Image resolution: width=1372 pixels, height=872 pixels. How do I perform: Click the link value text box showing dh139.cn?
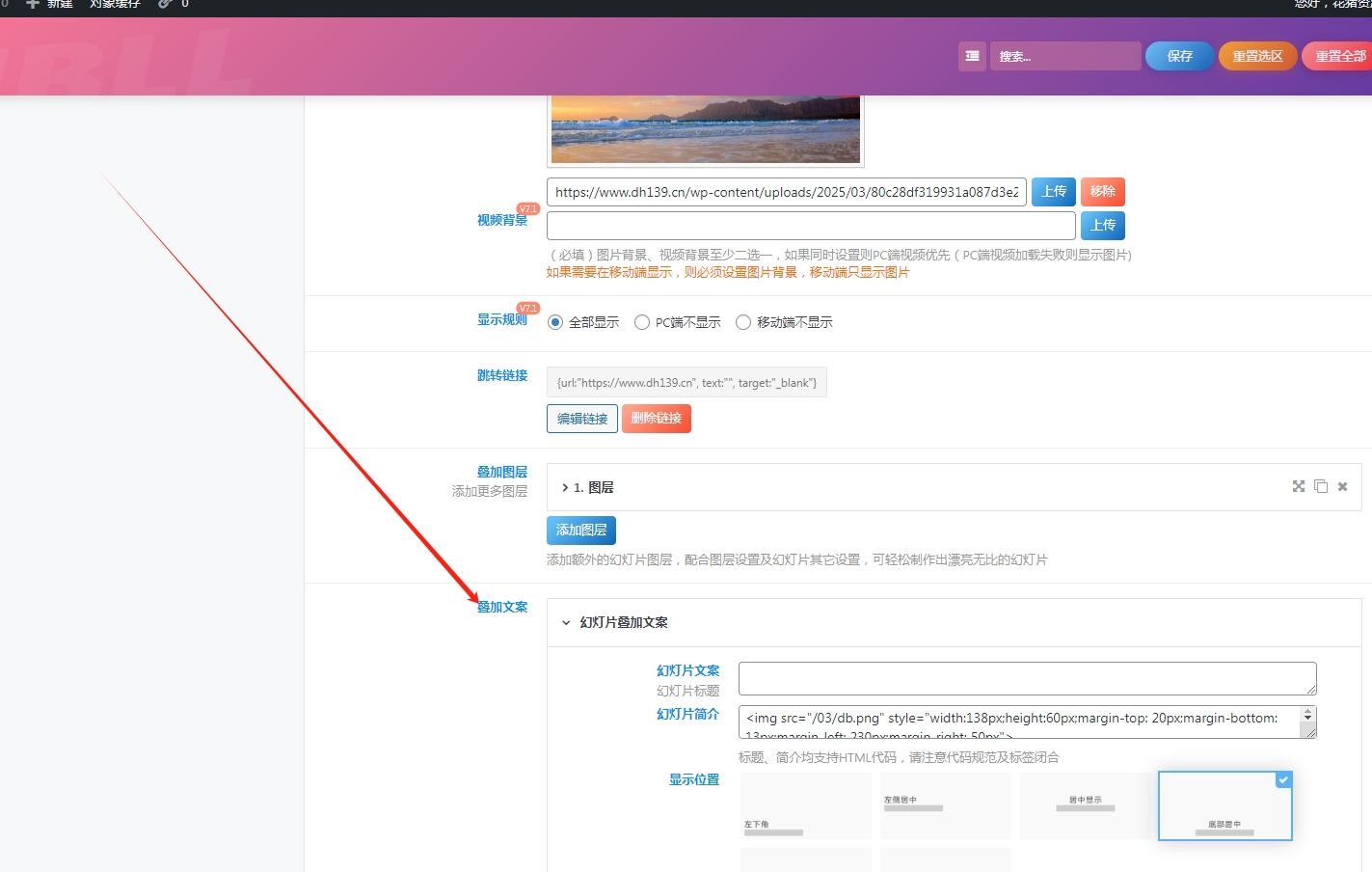pos(686,382)
